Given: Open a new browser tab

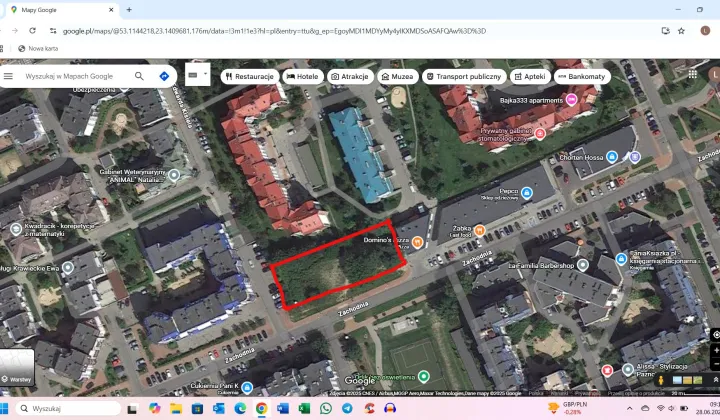Looking at the screenshot, I should coord(129,10).
